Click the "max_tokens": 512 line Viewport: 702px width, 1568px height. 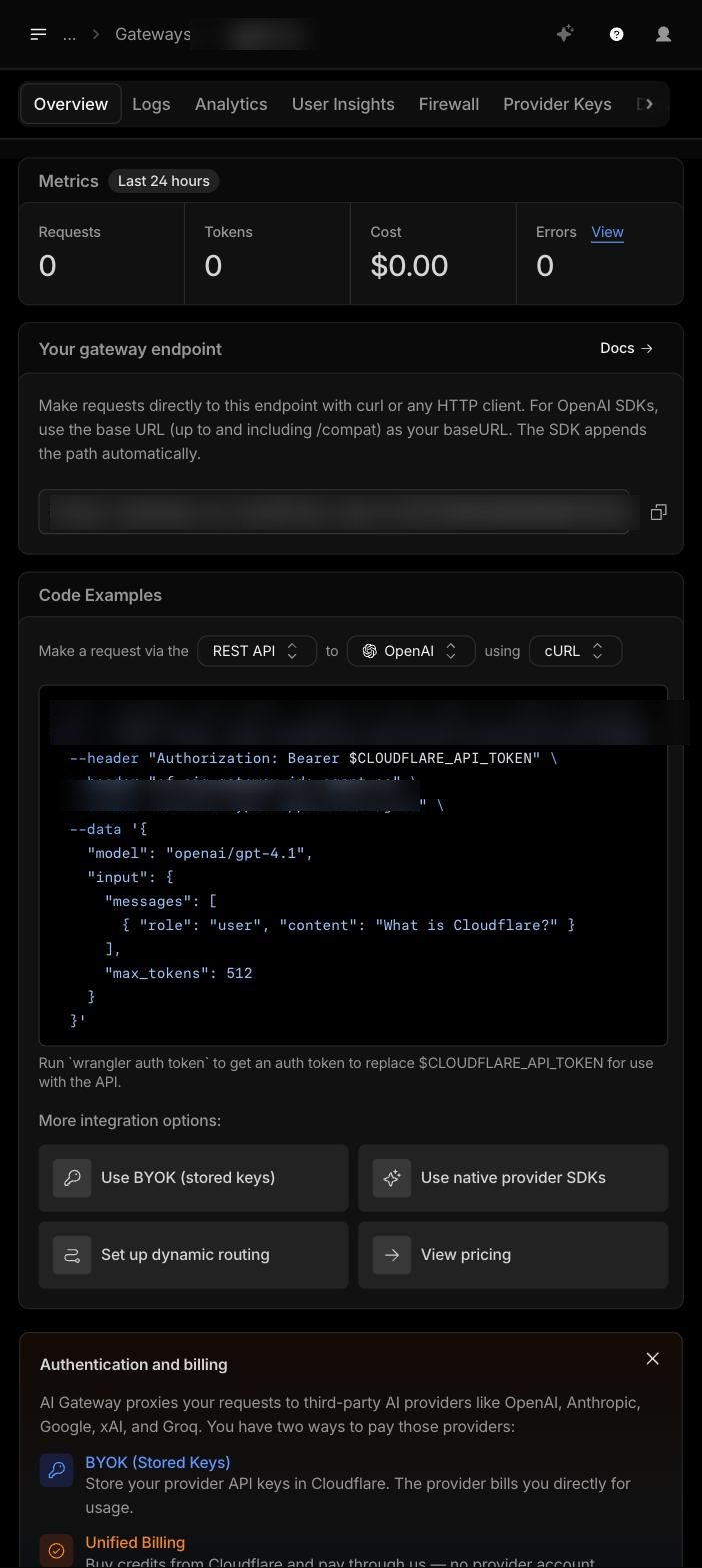[178, 973]
